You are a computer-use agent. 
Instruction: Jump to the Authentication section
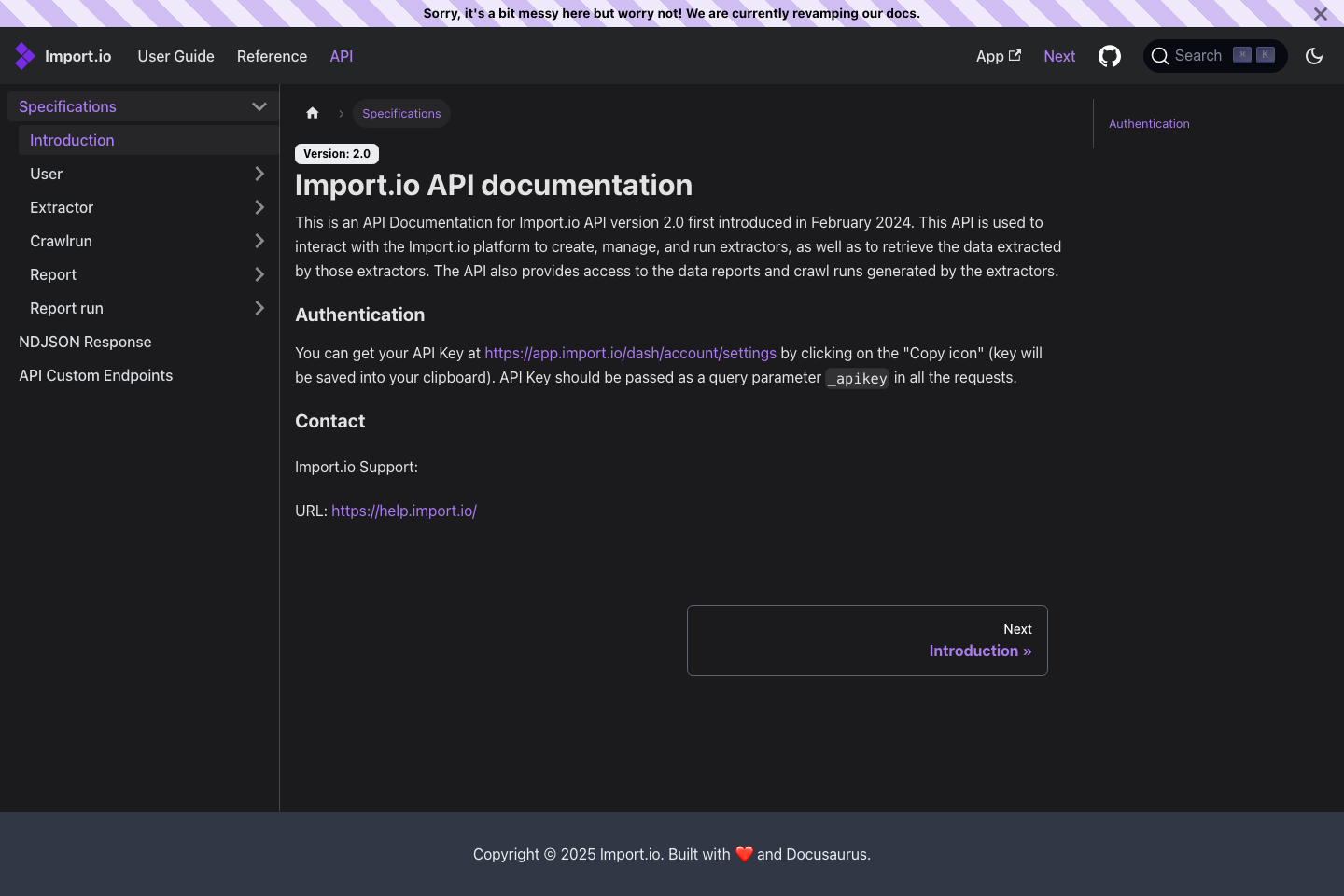1149,123
